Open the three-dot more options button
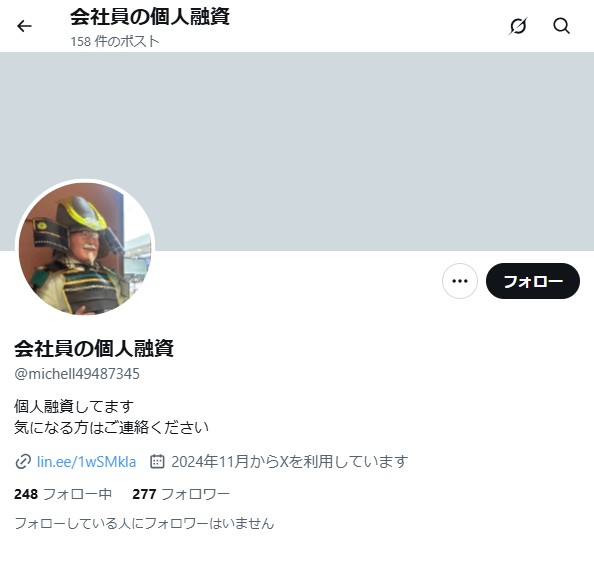Image resolution: width=594 pixels, height=564 pixels. pyautogui.click(x=460, y=281)
